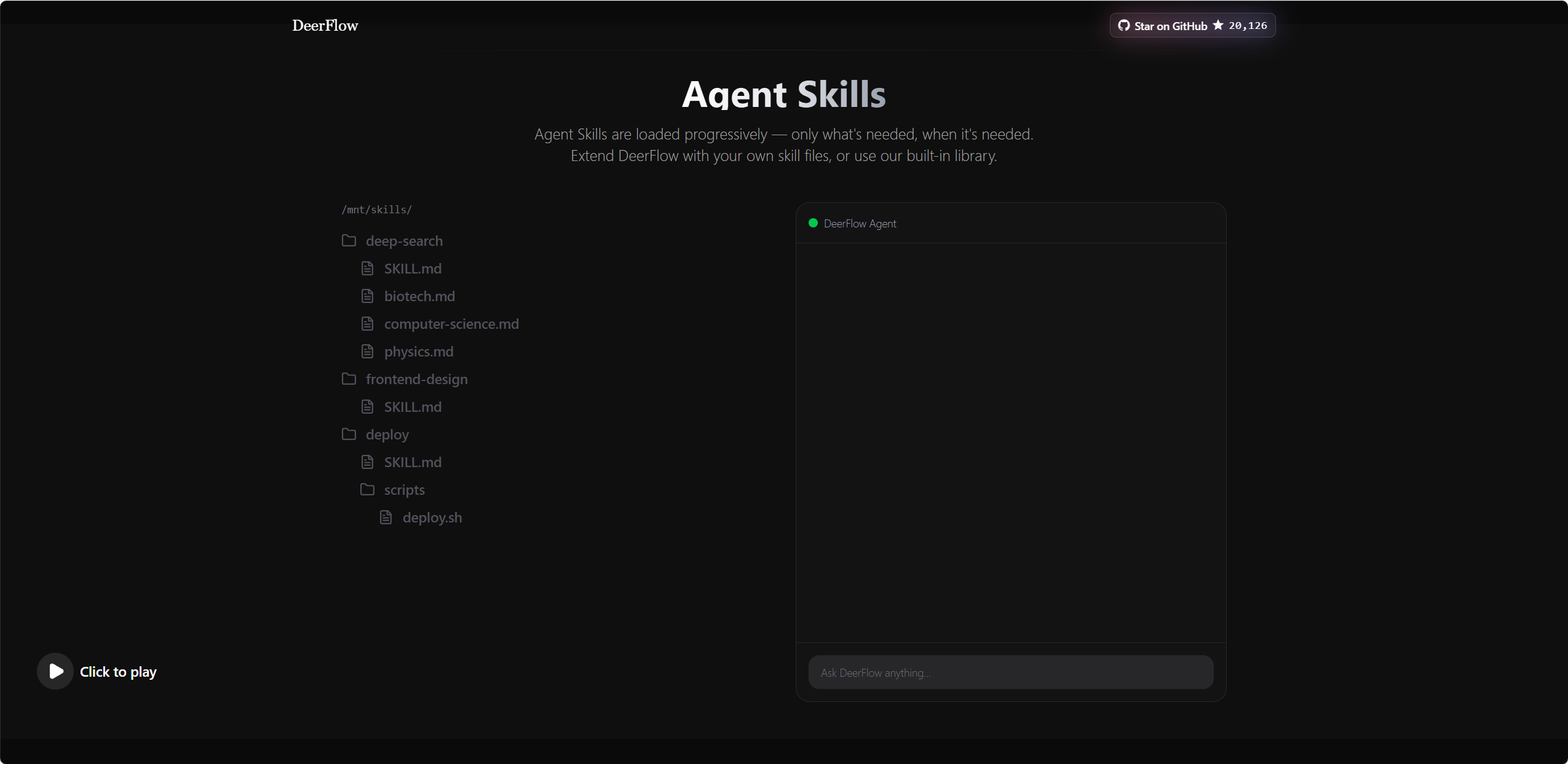Click the scripts folder icon
This screenshot has height=764, width=1568.
click(367, 489)
